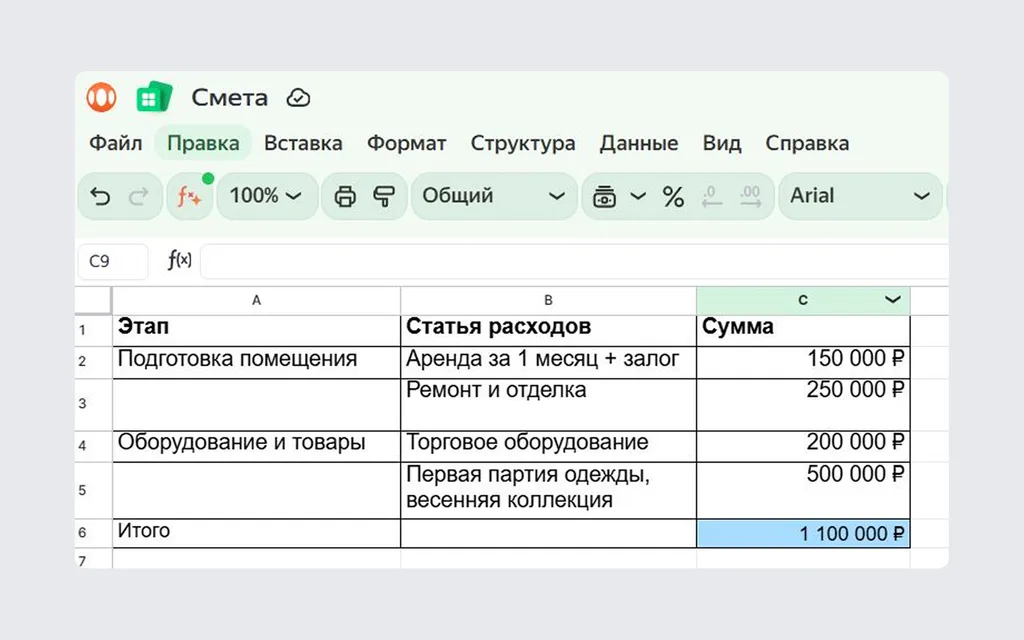Viewport: 1024px width, 640px height.
Task: Select the Статья расходов header cell
Action: 548,330
